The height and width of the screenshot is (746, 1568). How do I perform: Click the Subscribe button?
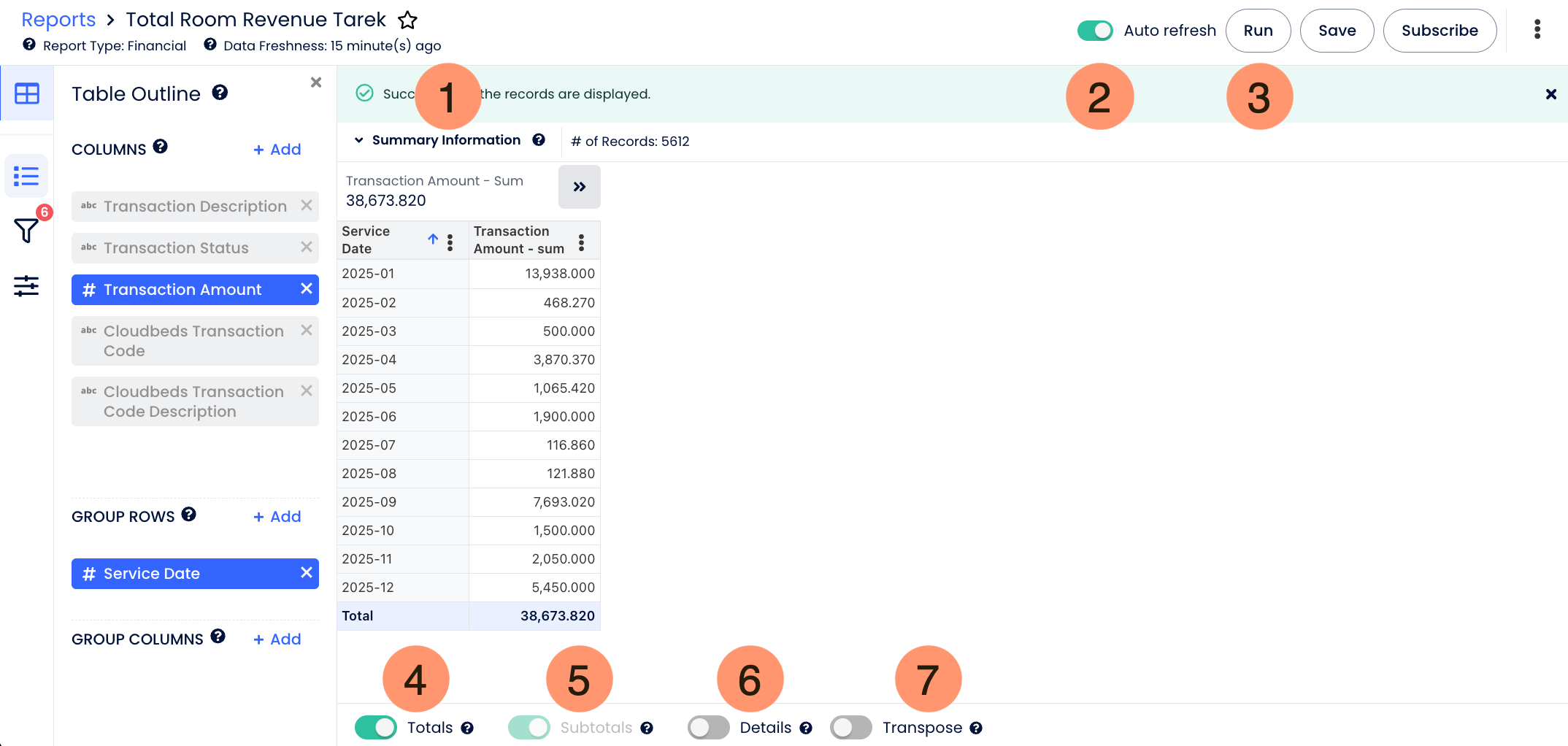tap(1440, 31)
